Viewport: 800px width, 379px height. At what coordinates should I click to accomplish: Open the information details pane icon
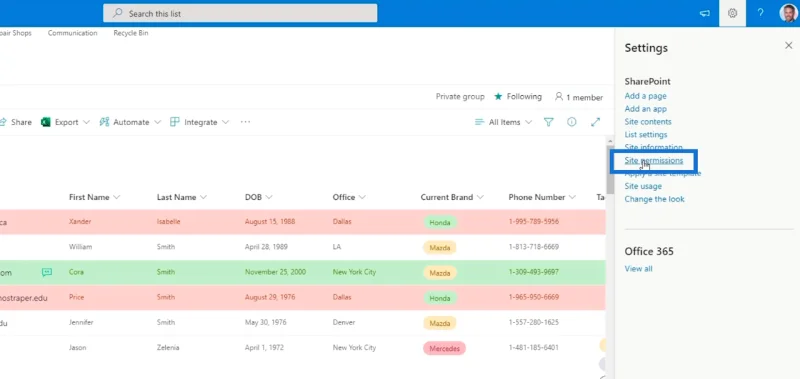(x=572, y=122)
